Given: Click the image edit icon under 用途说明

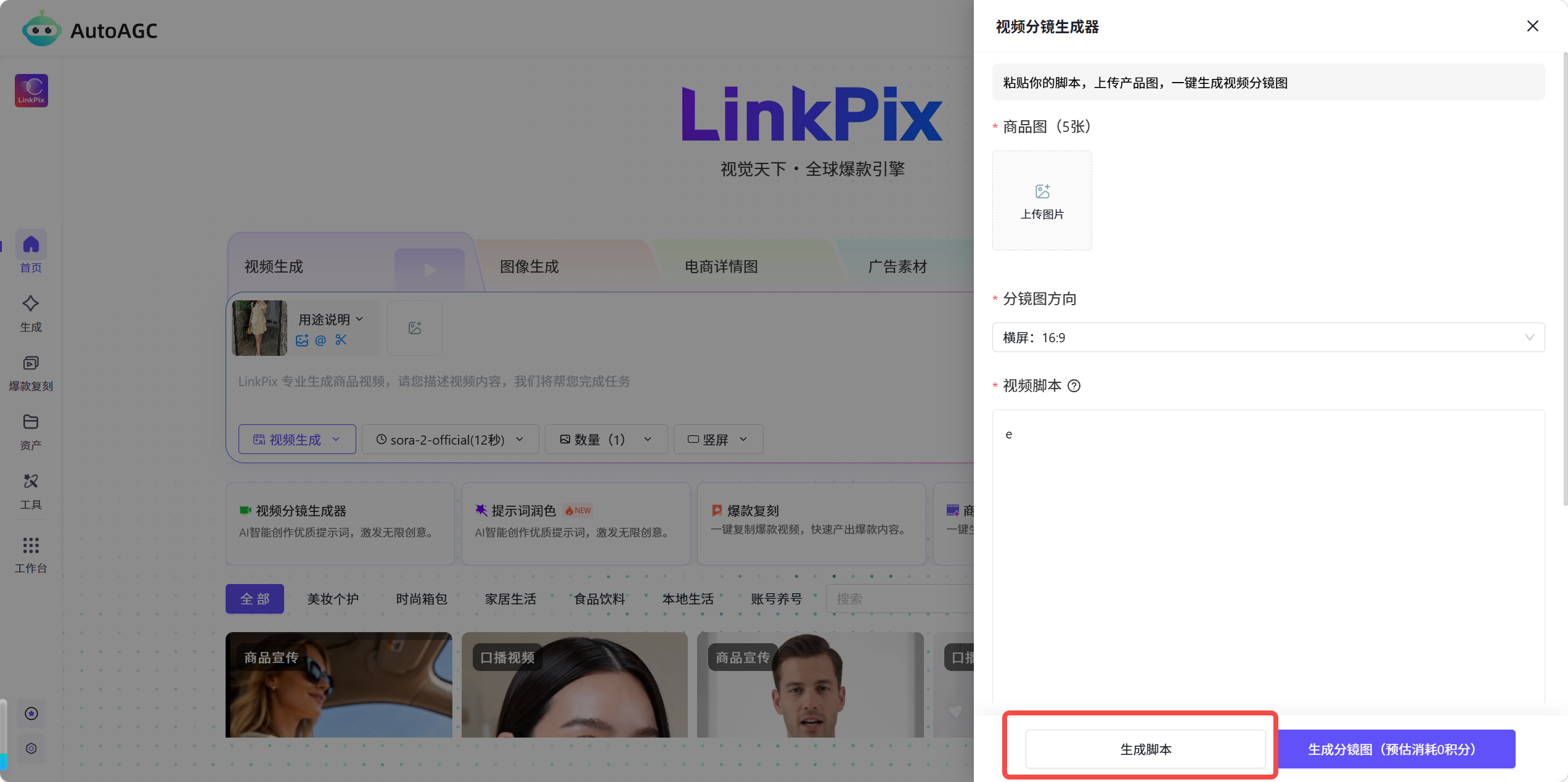Looking at the screenshot, I should 302,340.
